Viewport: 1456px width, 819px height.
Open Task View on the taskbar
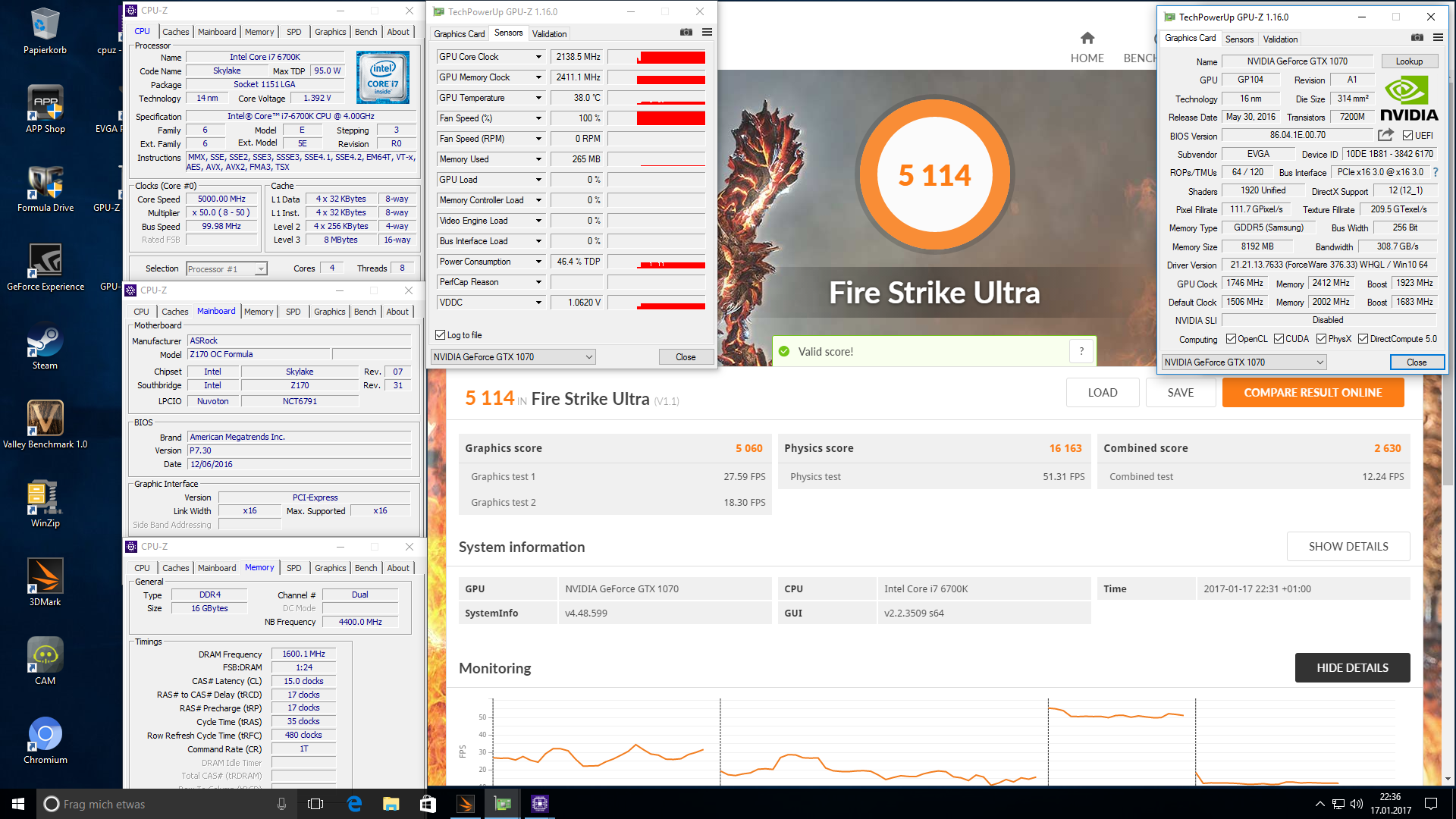pos(315,804)
